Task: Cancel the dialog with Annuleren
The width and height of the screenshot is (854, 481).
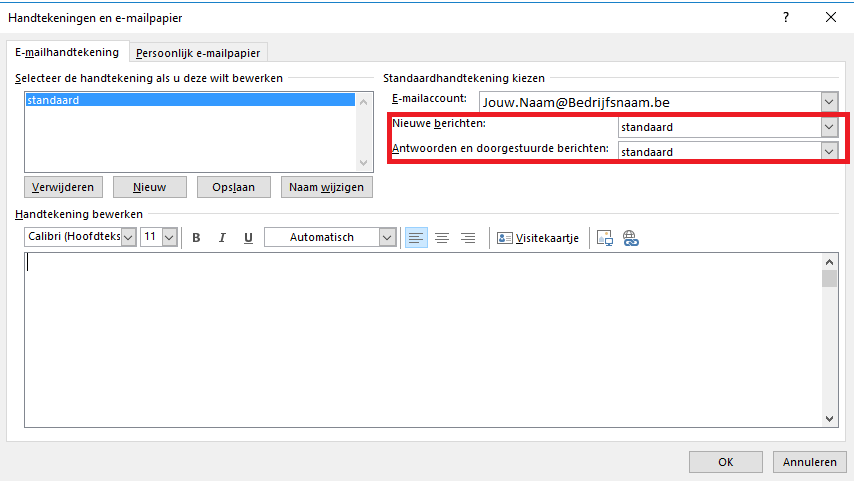Action: tap(809, 462)
